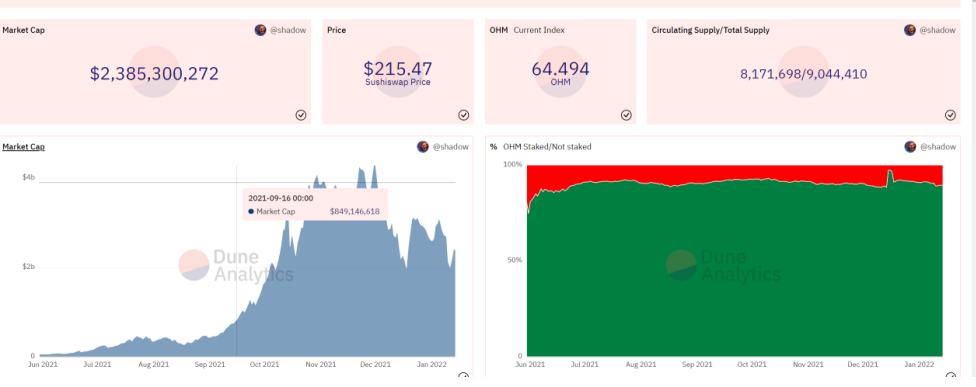Click Jun 2021 label on Market Cap chart
This screenshot has width=976, height=387.
click(43, 365)
